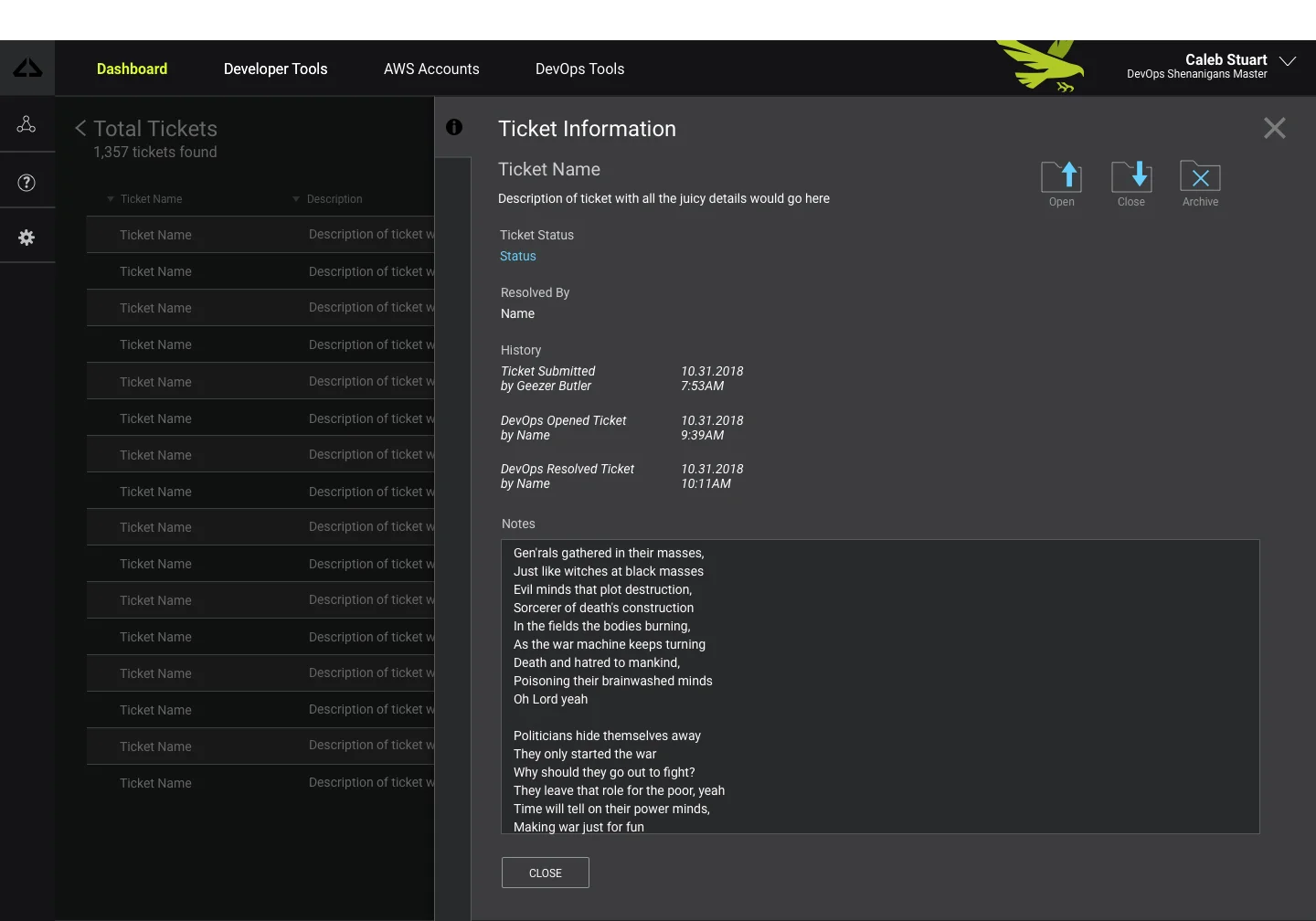Click the app logo in top-left corner
This screenshot has height=921, width=1316.
(x=27, y=69)
